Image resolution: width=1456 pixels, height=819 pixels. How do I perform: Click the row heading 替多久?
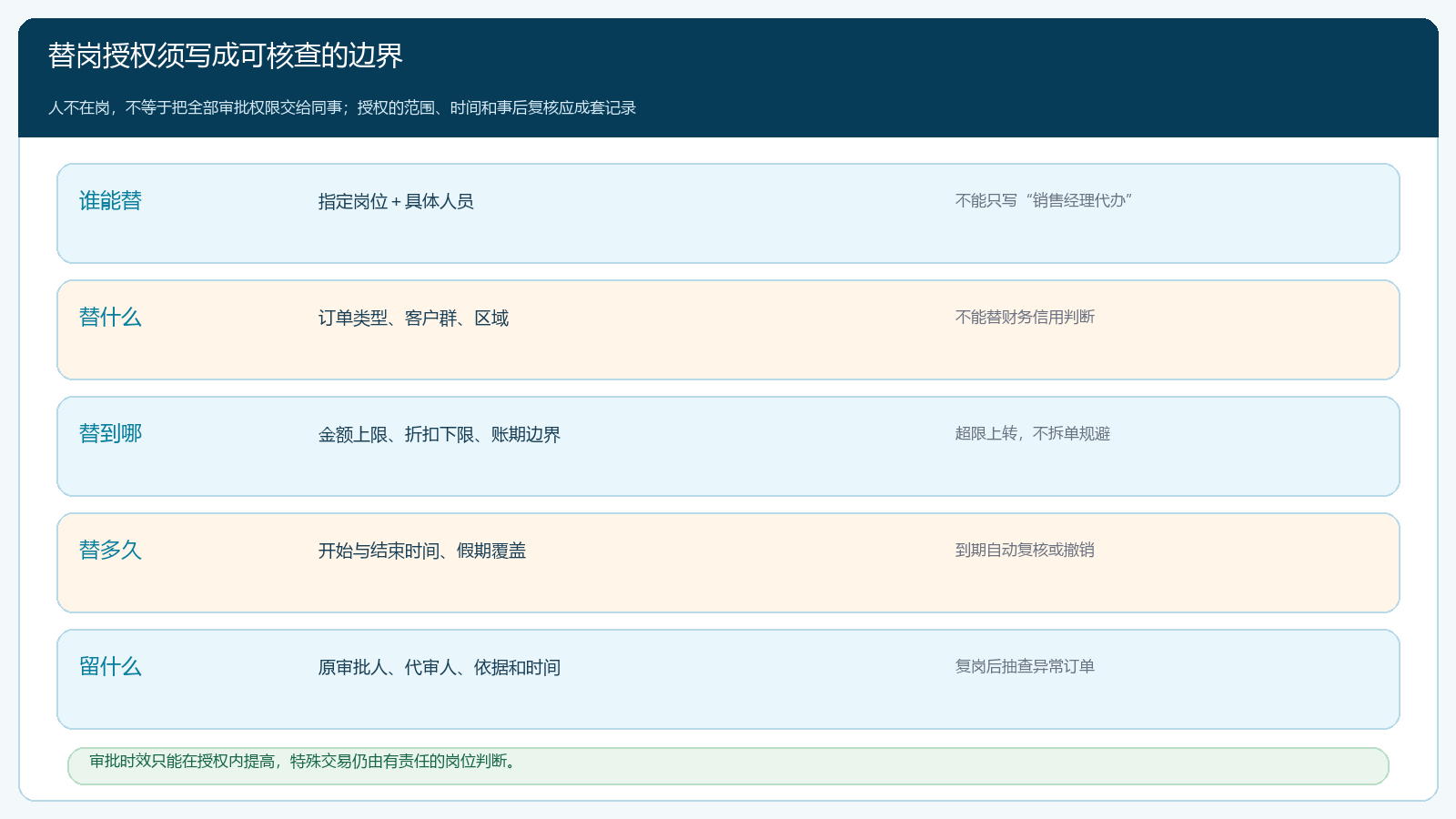pos(110,551)
